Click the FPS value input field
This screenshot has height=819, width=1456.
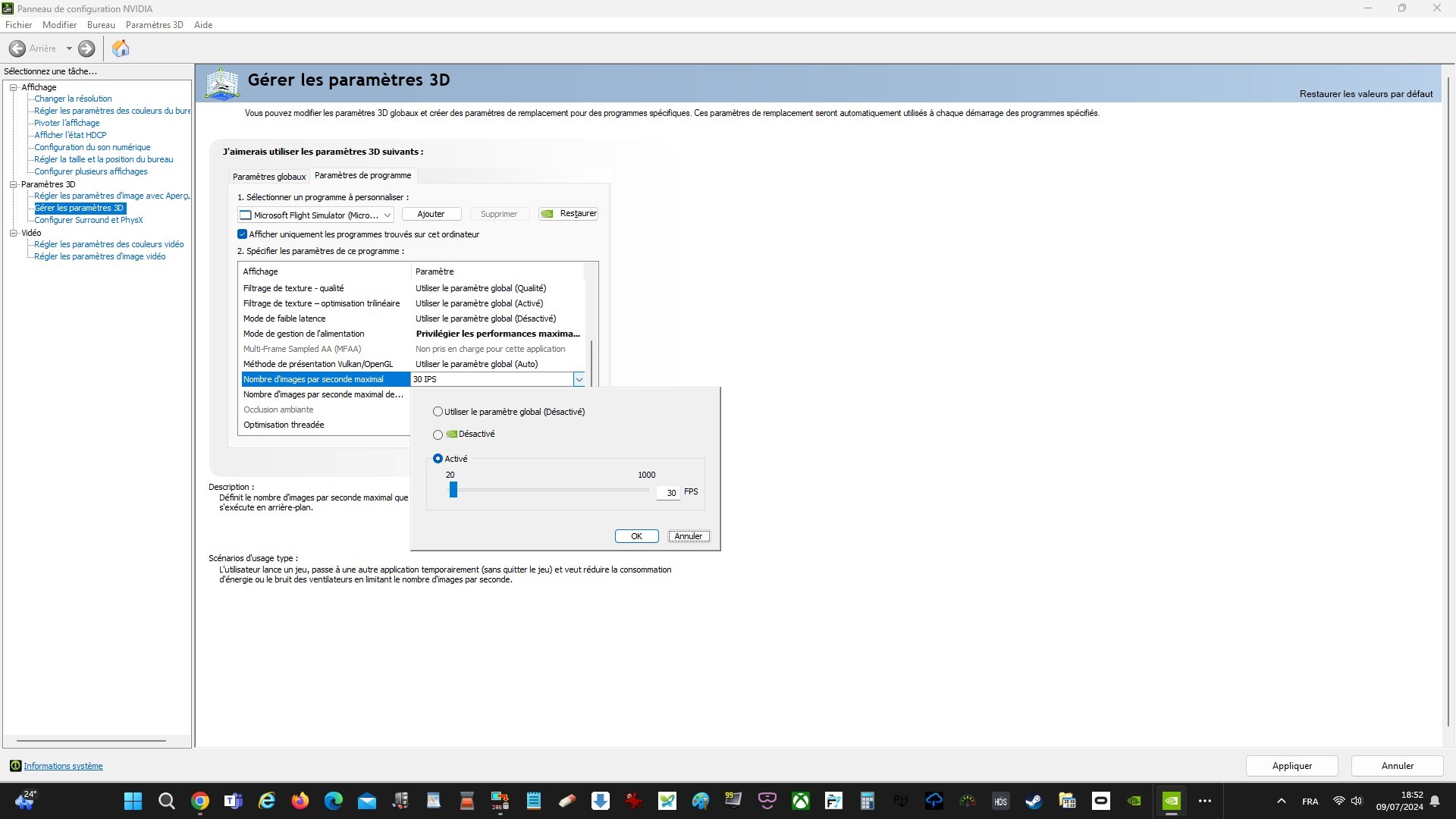pos(668,493)
